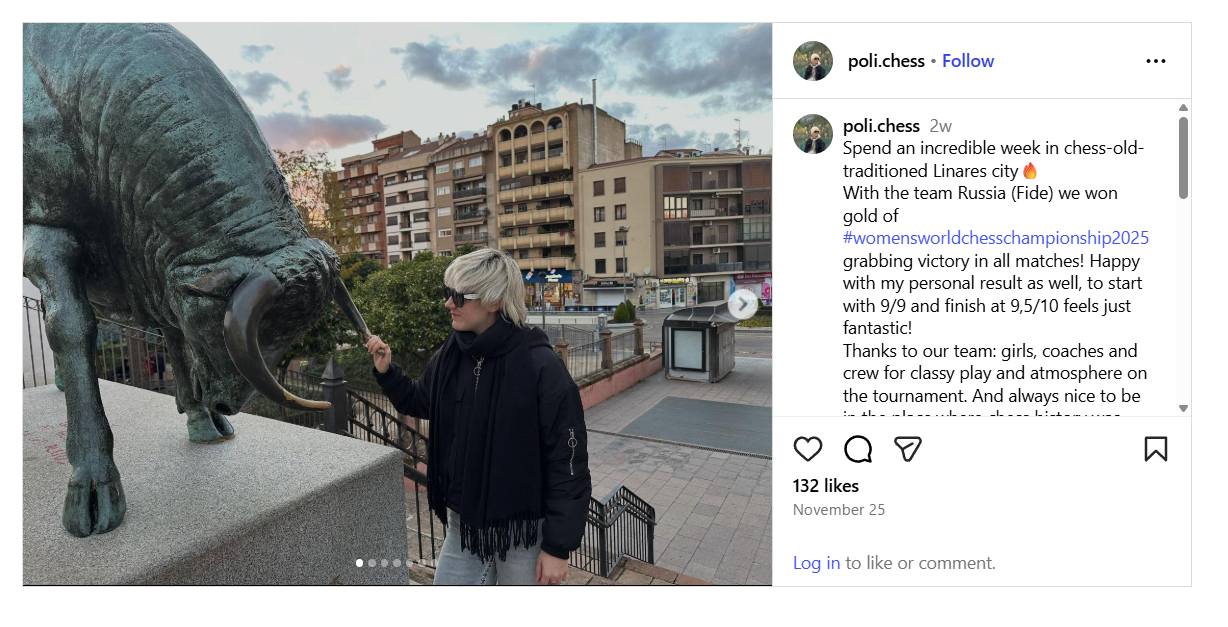
Task: Open poli.chess username in post header
Action: coord(886,61)
